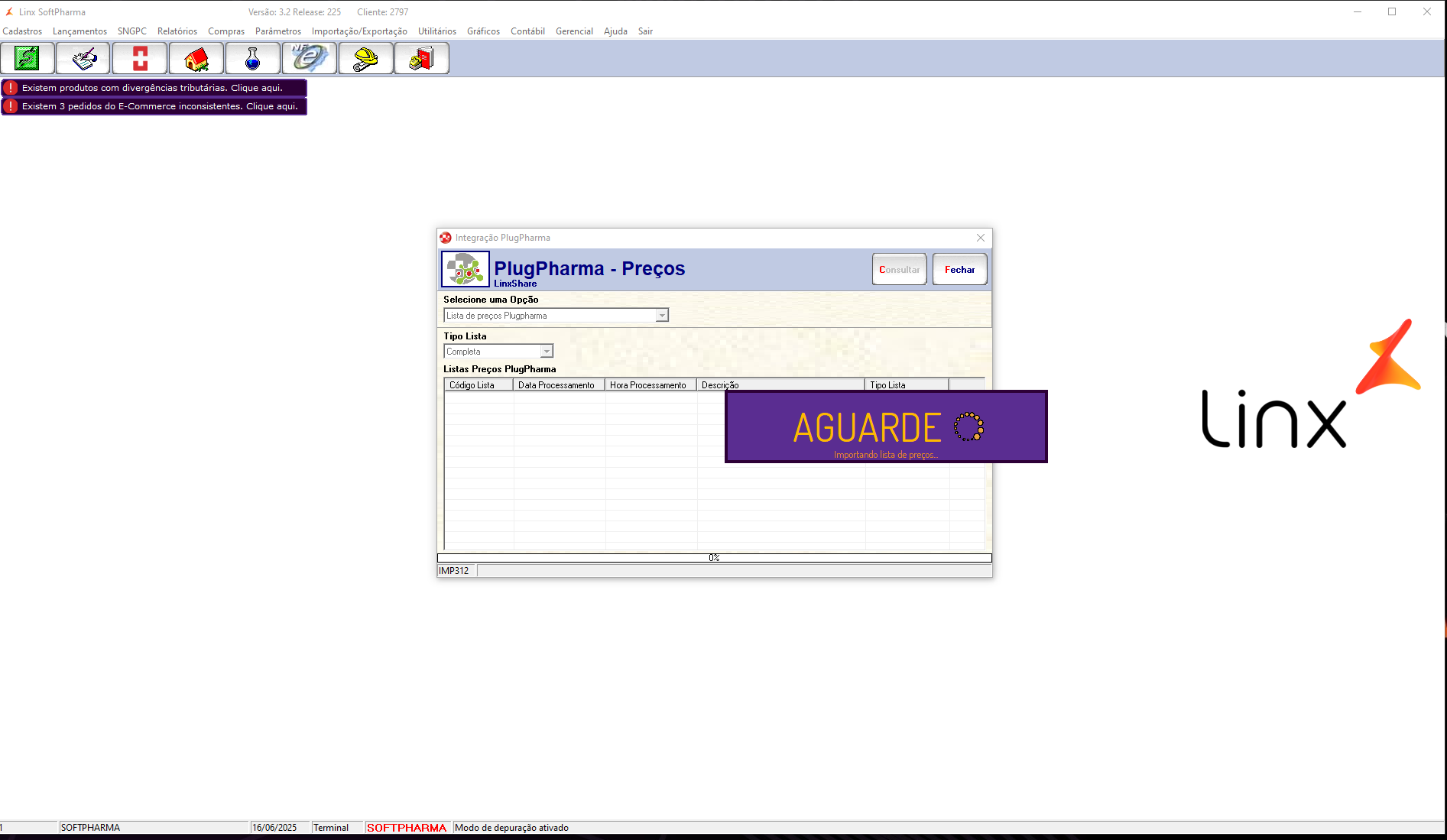Open inconsistent E-Commerce orders alert banner
Viewport: 1447px width, 840px height.
(154, 106)
